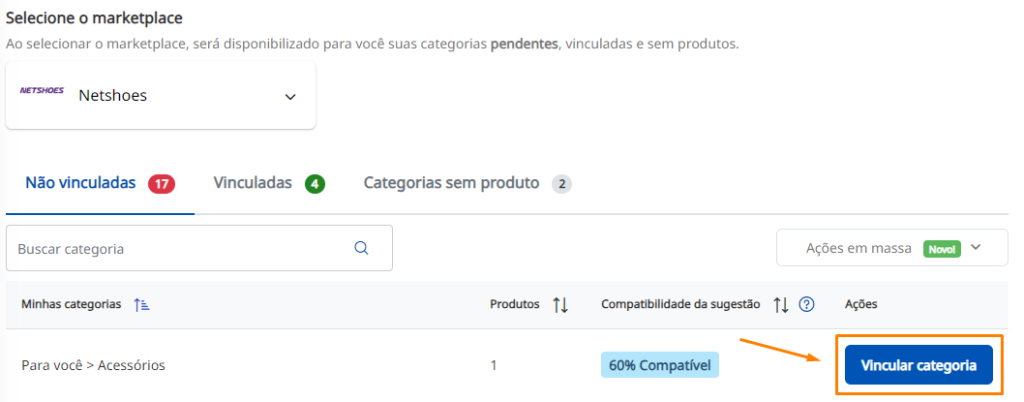Click the sort arrows next to Produtos
The image size is (1024, 402).
coord(560,305)
